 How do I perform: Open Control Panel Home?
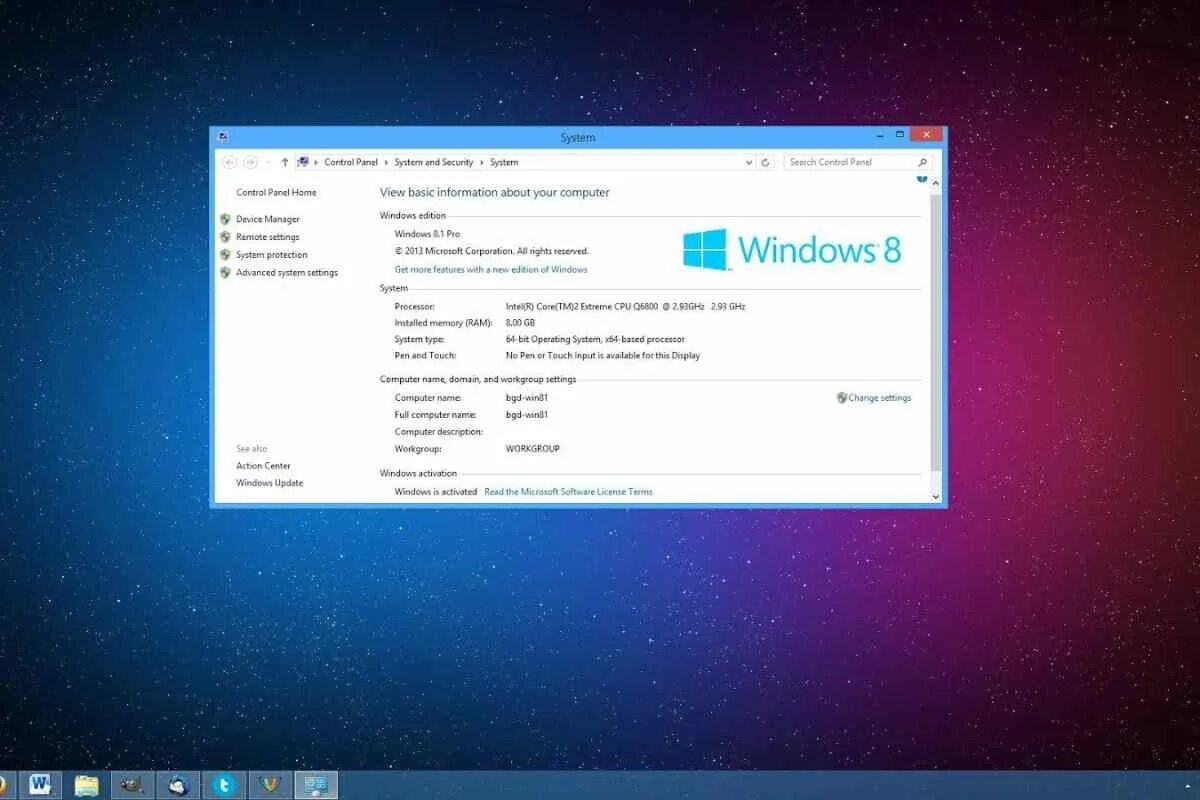point(276,193)
